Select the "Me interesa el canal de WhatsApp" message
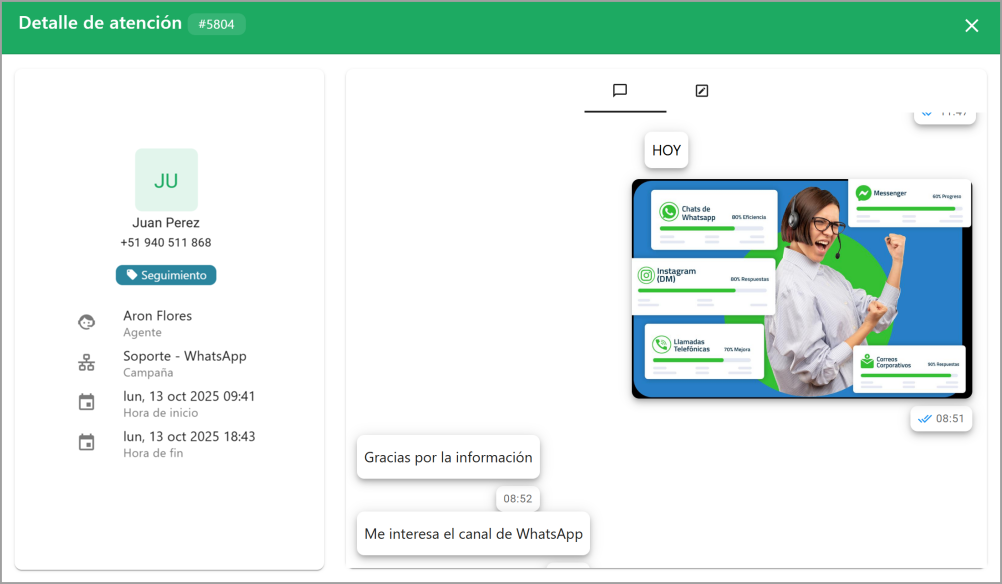 tap(473, 534)
